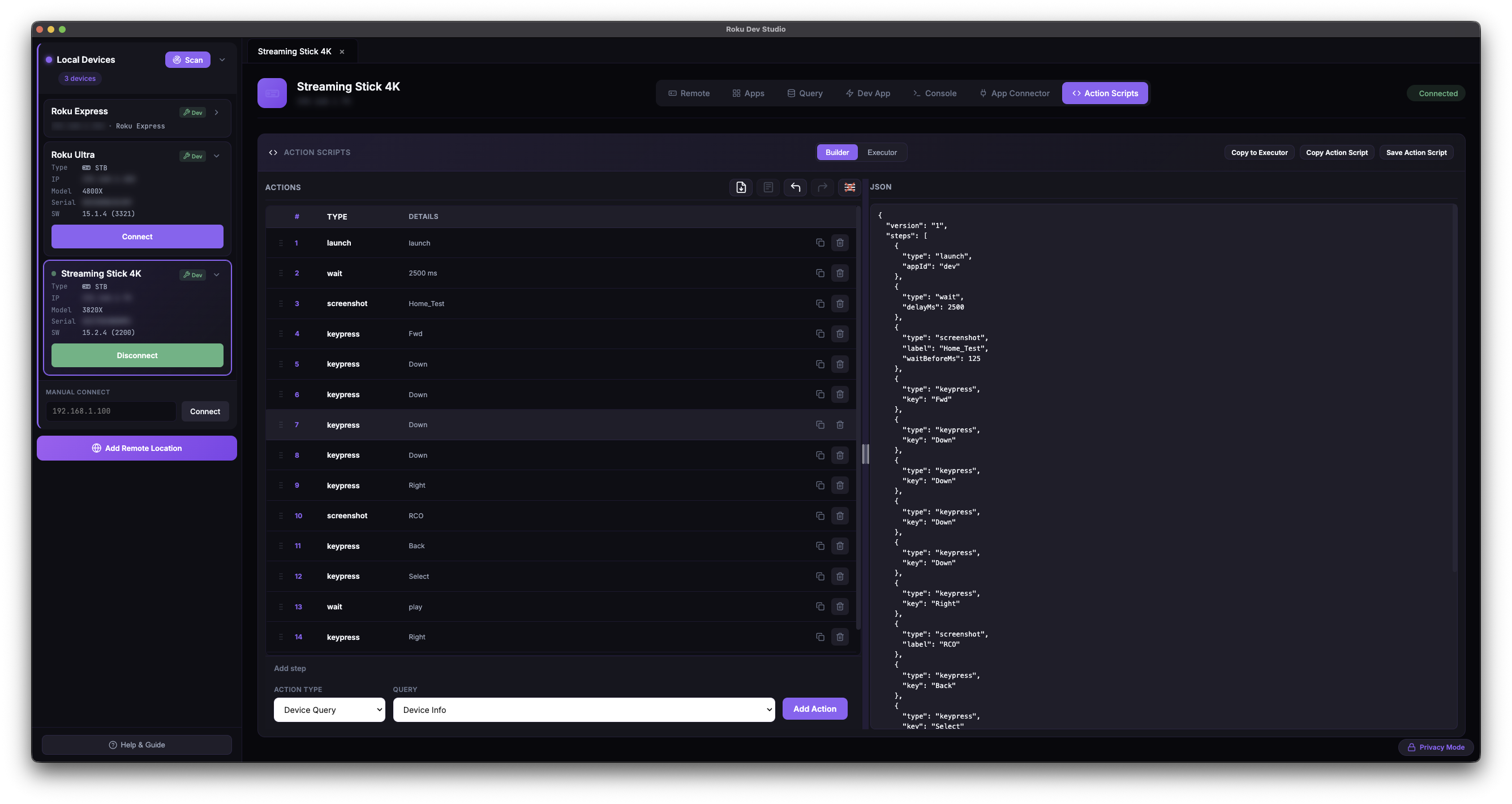Screen dimensions: 1512x804
Task: Close the Streaming Stick 4K tab
Action: coord(342,51)
